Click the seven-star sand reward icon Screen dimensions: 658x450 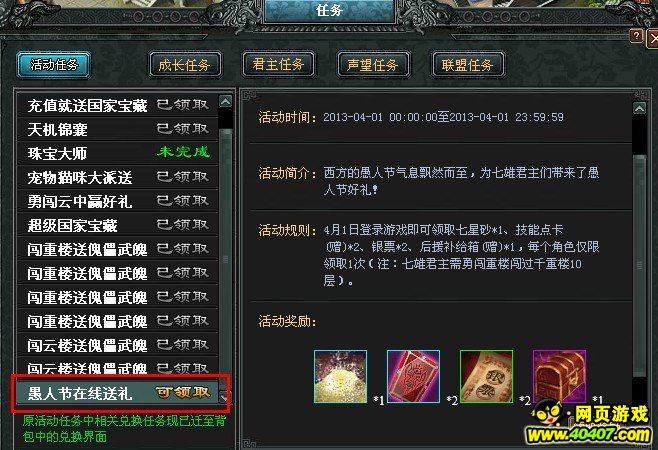[340, 377]
